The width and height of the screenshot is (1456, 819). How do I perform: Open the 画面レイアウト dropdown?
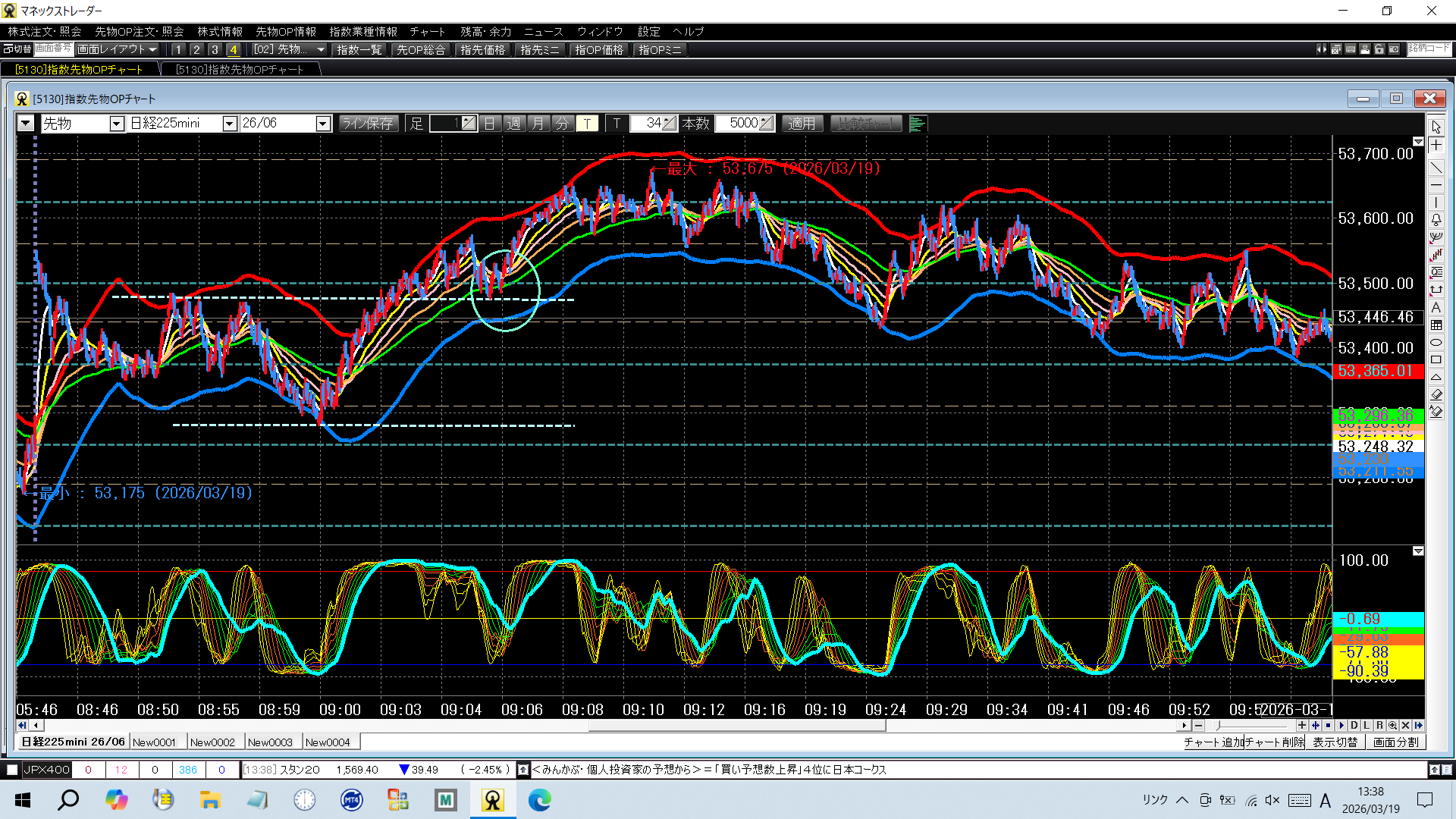pos(118,49)
